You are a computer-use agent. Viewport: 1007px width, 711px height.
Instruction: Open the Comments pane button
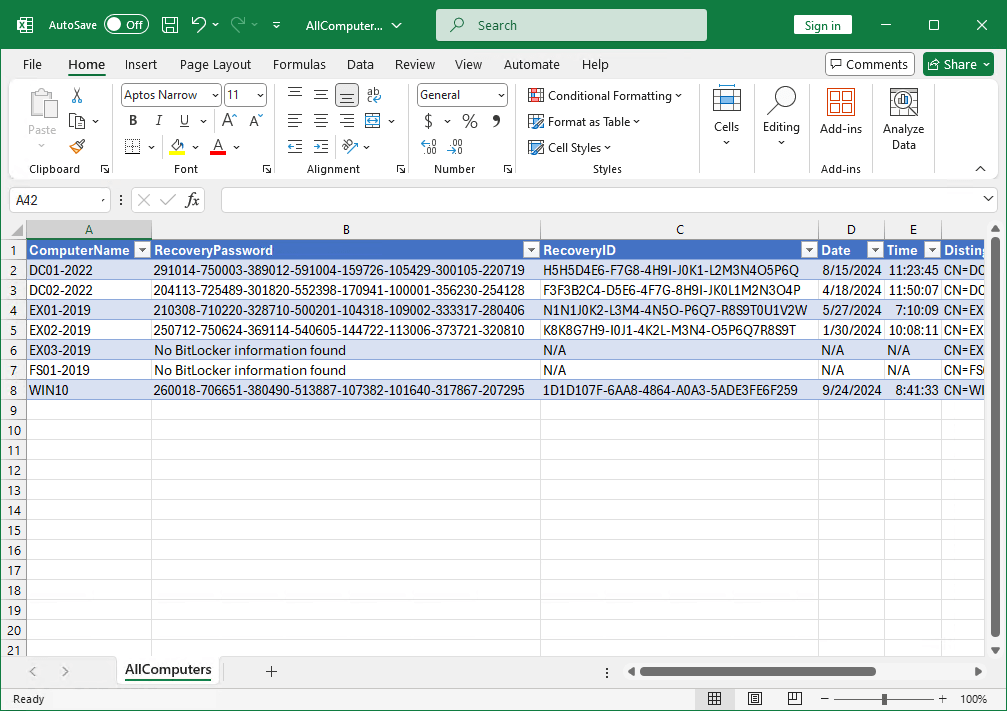point(869,64)
